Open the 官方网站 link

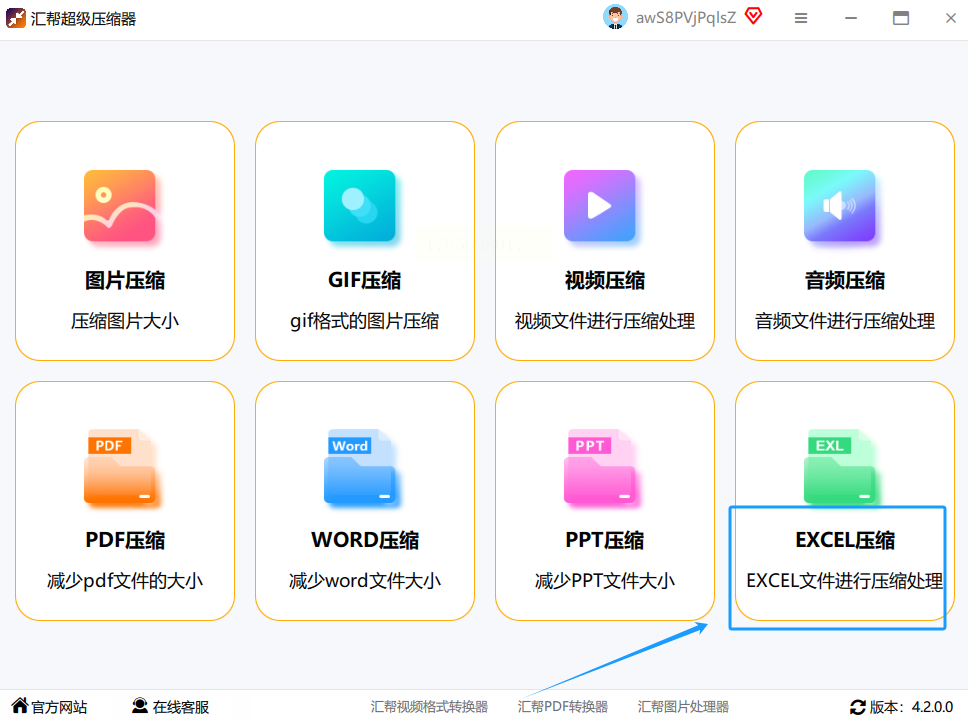click(x=49, y=706)
